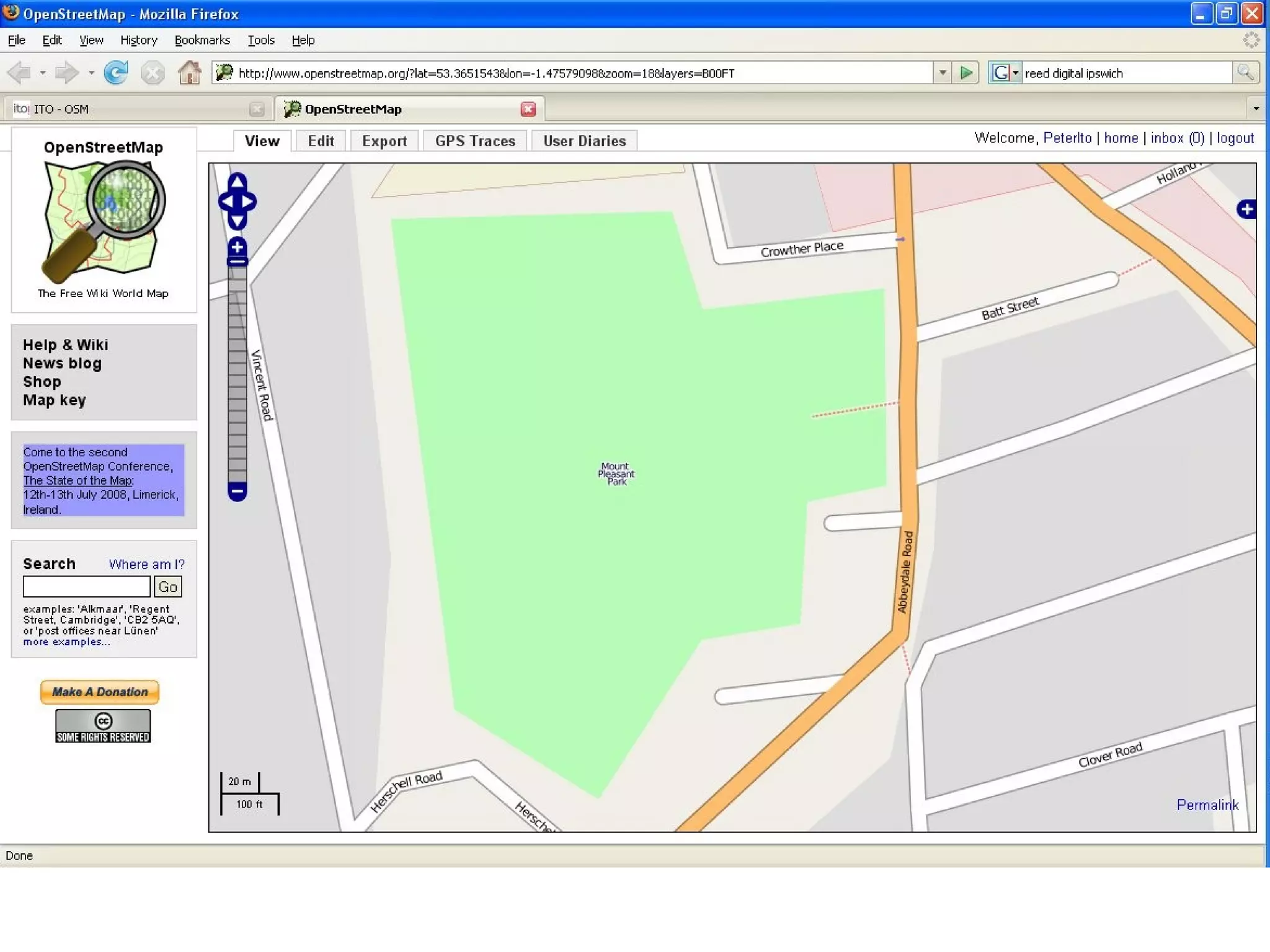
Task: Switch to the Edit tab
Action: [321, 141]
